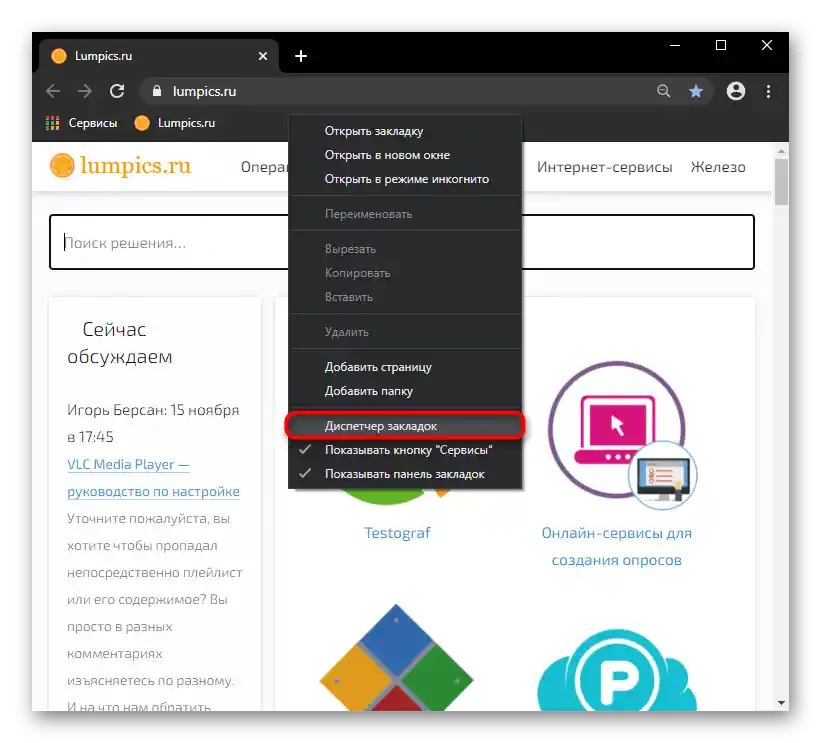
Task: Click the online survey services laptop thumbnail
Action: 623,435
